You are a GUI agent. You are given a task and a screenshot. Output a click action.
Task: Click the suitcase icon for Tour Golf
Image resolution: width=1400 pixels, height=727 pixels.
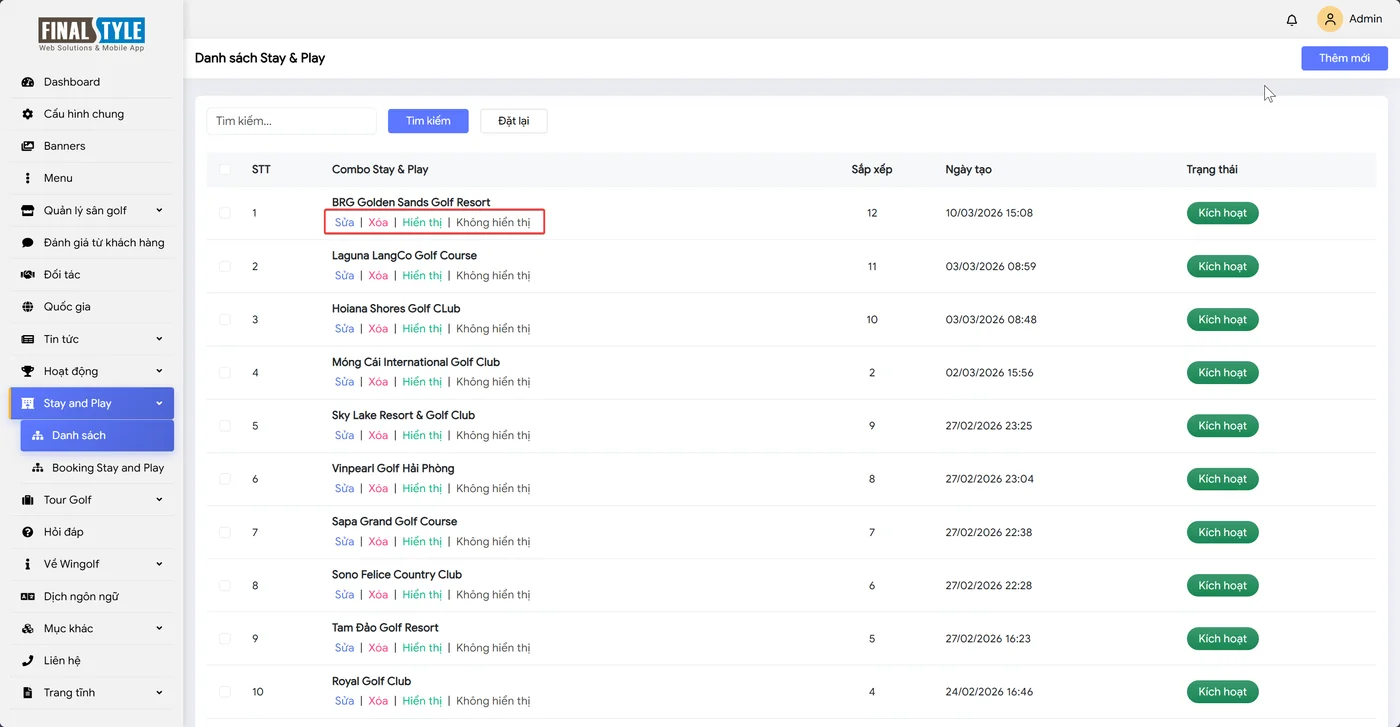28,500
